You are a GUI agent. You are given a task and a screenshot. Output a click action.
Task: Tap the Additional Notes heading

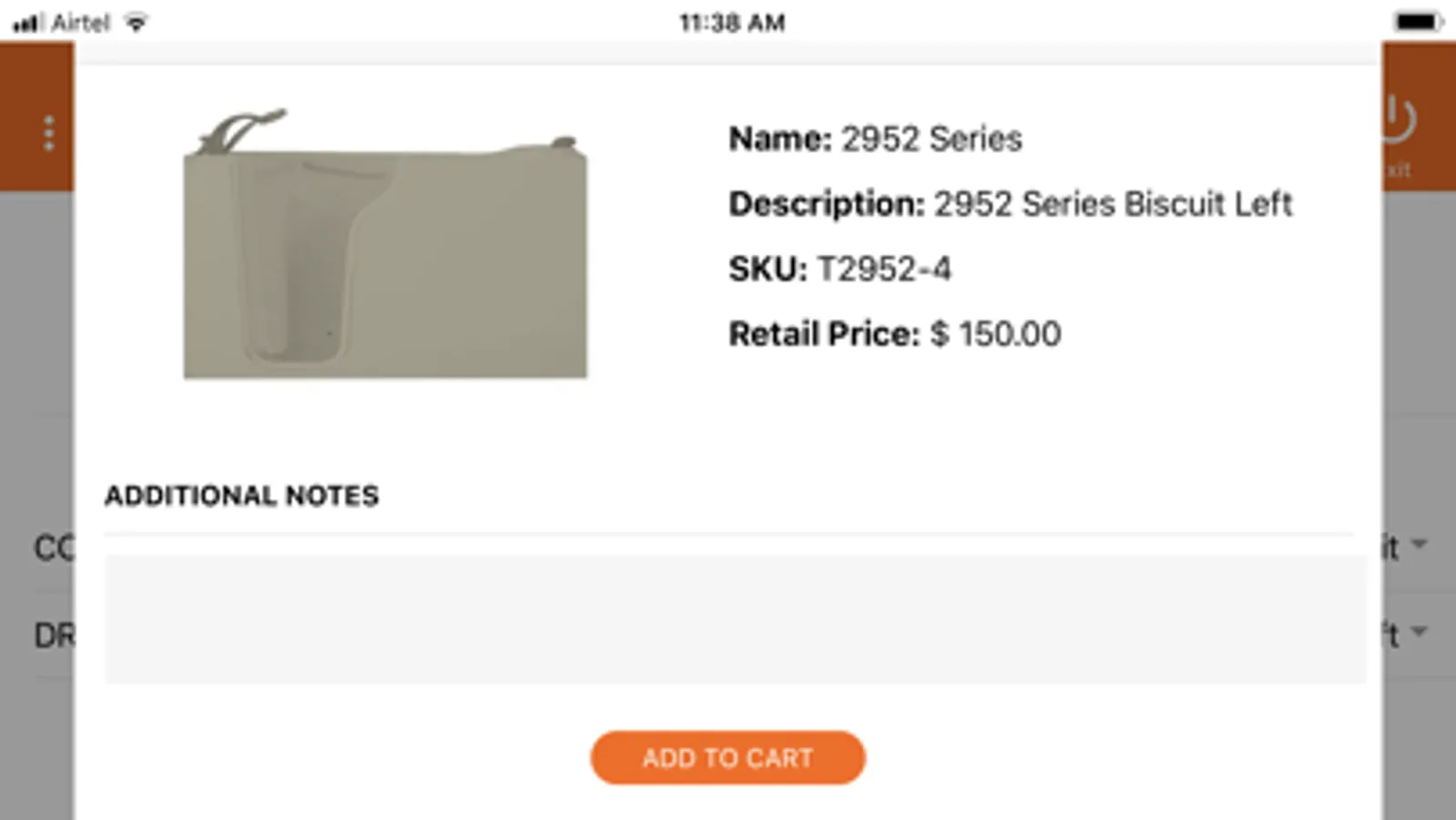pos(241,496)
